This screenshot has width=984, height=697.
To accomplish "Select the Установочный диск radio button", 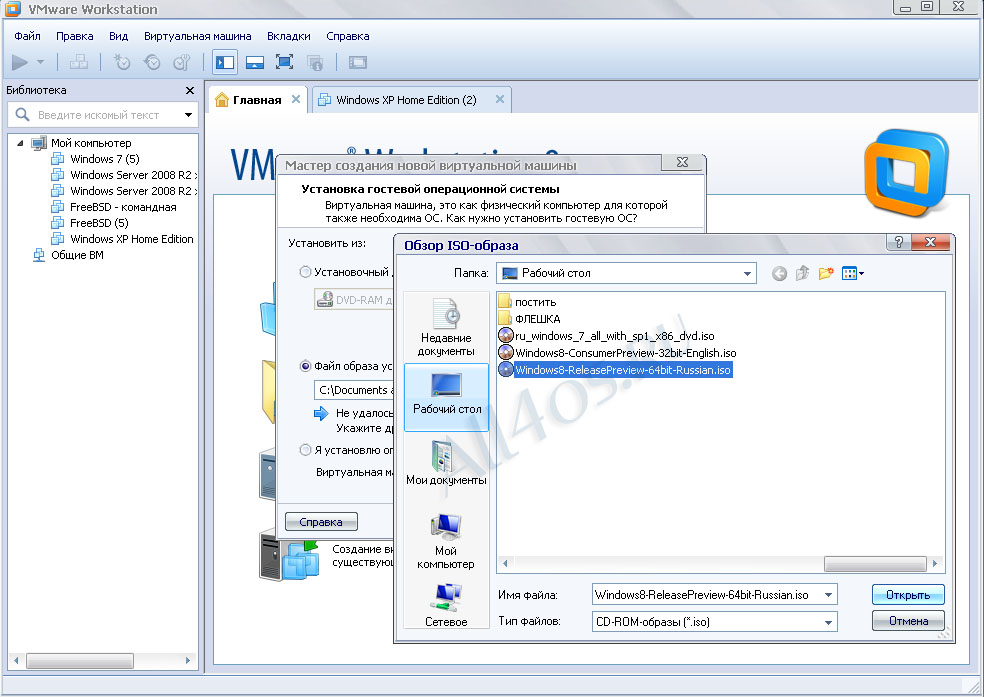I will click(306, 272).
